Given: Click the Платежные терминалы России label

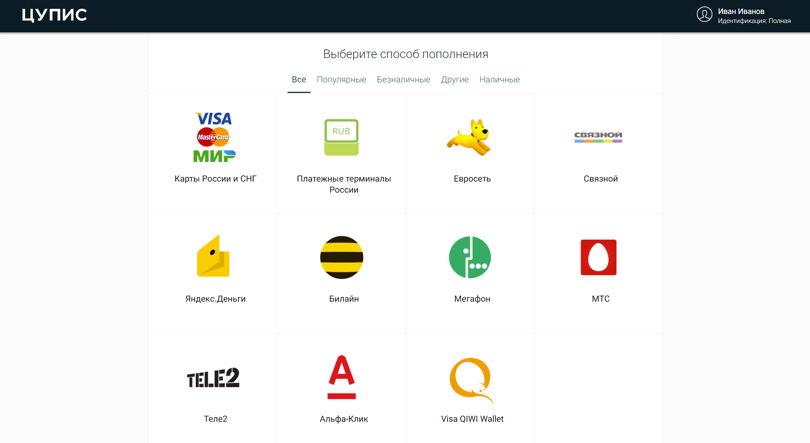Looking at the screenshot, I should [344, 184].
